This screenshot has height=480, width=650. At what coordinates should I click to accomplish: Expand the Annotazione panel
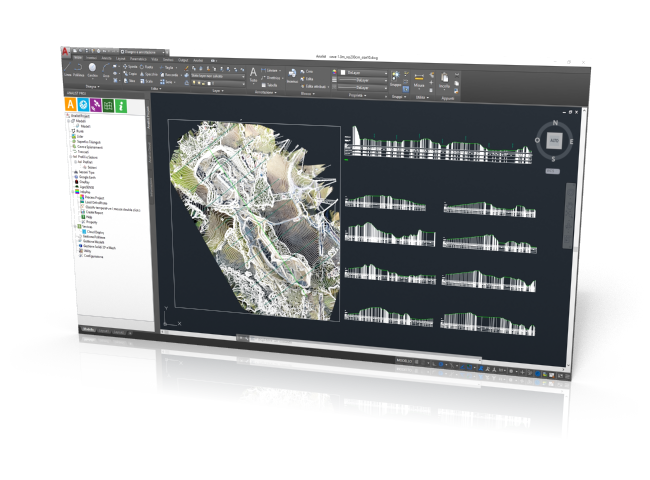[x=265, y=92]
